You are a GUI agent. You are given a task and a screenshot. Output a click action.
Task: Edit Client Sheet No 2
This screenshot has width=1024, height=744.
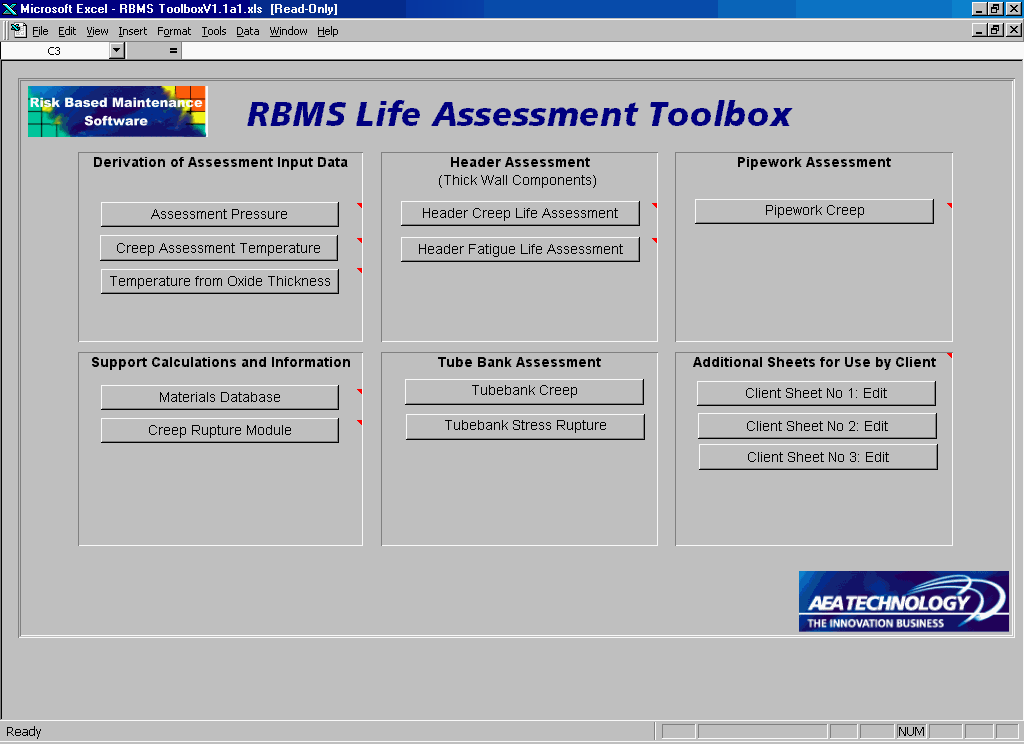tap(817, 426)
